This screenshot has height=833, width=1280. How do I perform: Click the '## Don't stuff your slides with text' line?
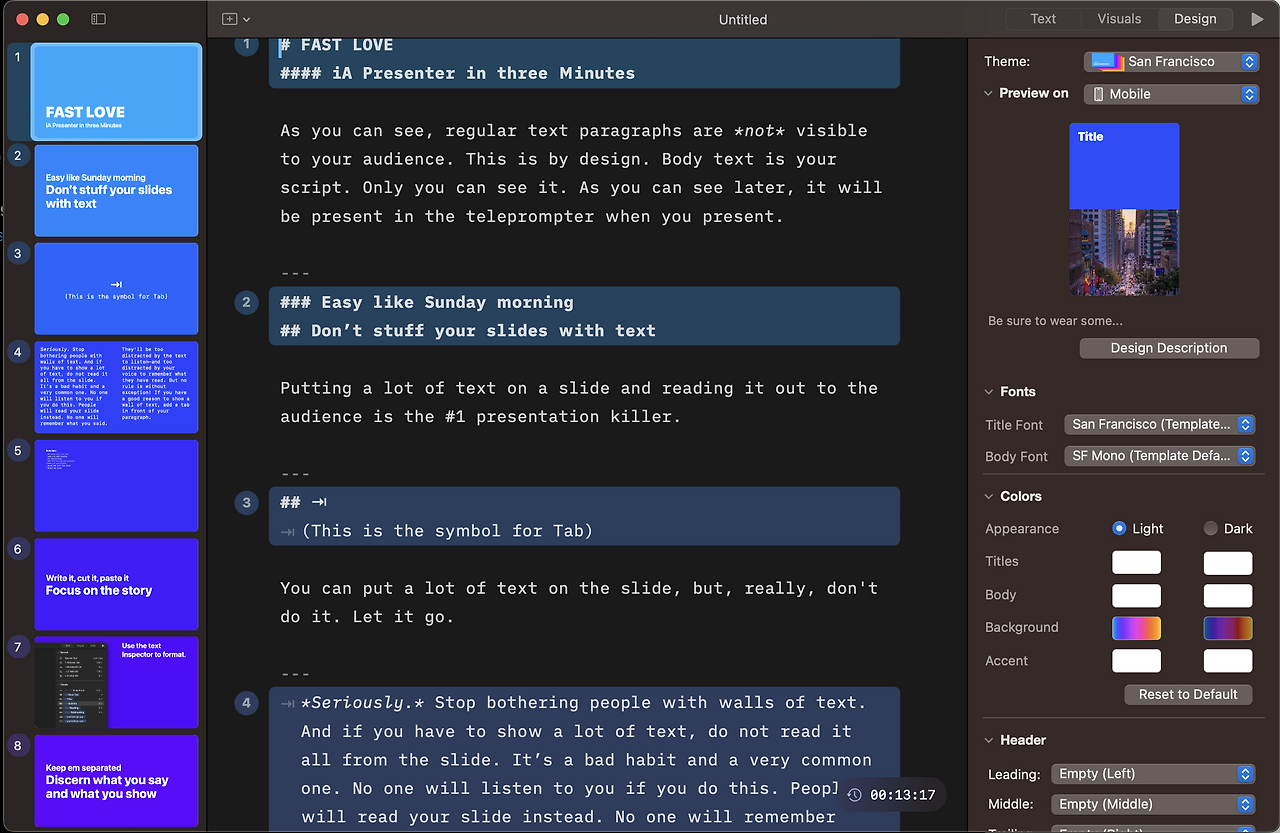click(468, 330)
